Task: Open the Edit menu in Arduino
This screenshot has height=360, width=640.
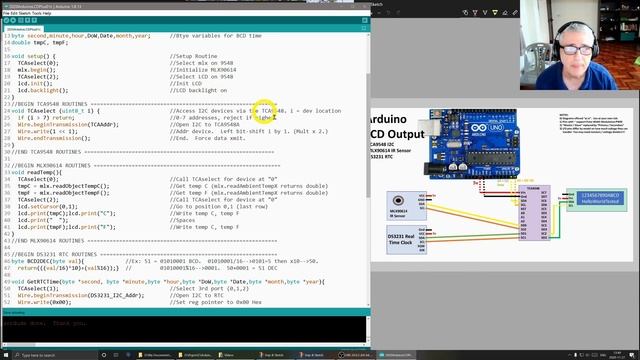Action: tap(14, 13)
